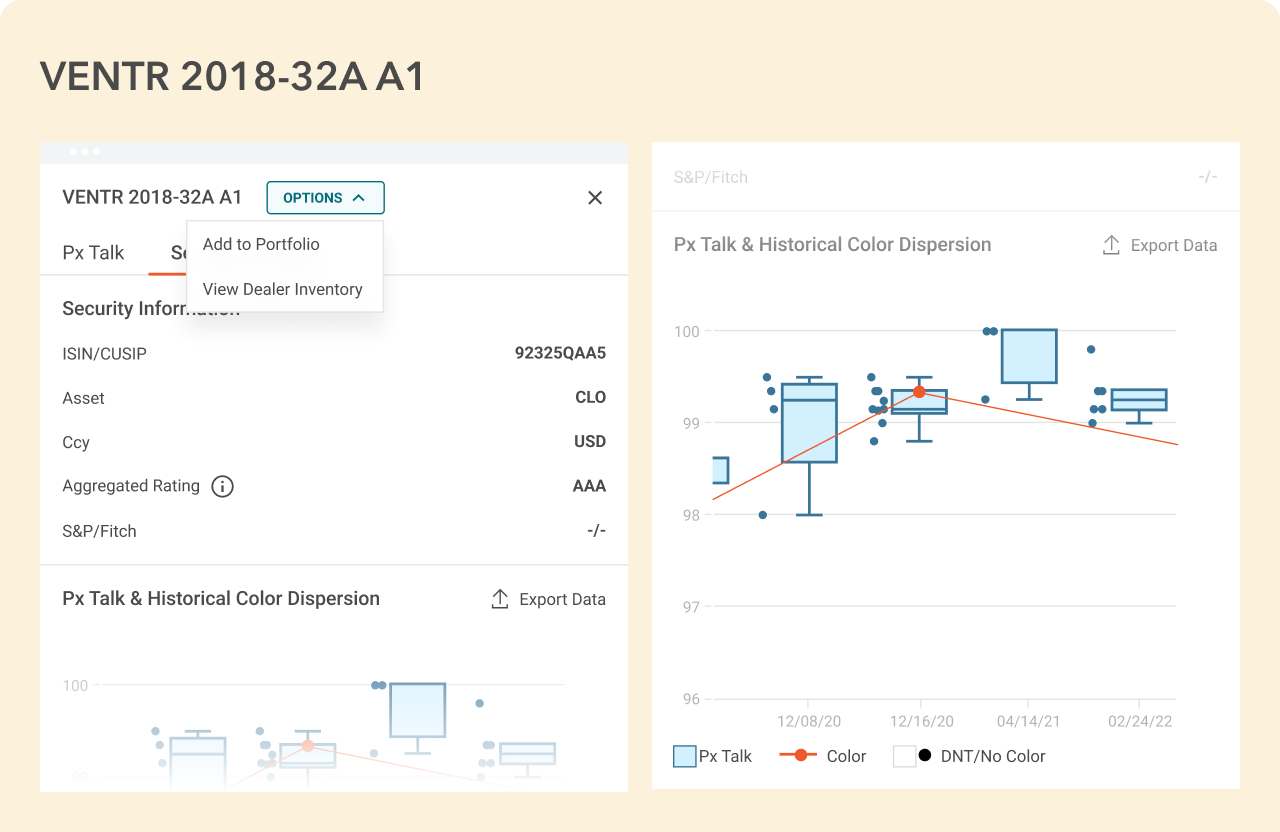Click the info icon beside Aggregated Rating

[222, 487]
